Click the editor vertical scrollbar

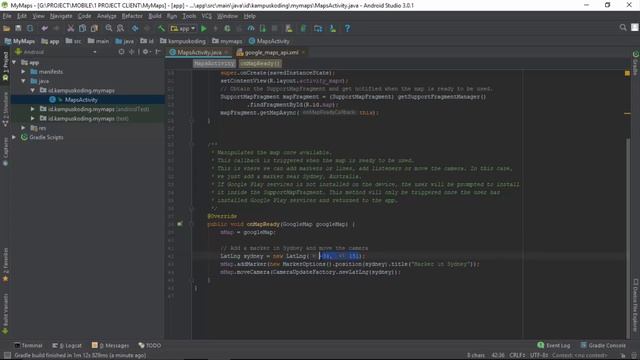pyautogui.click(x=628, y=237)
